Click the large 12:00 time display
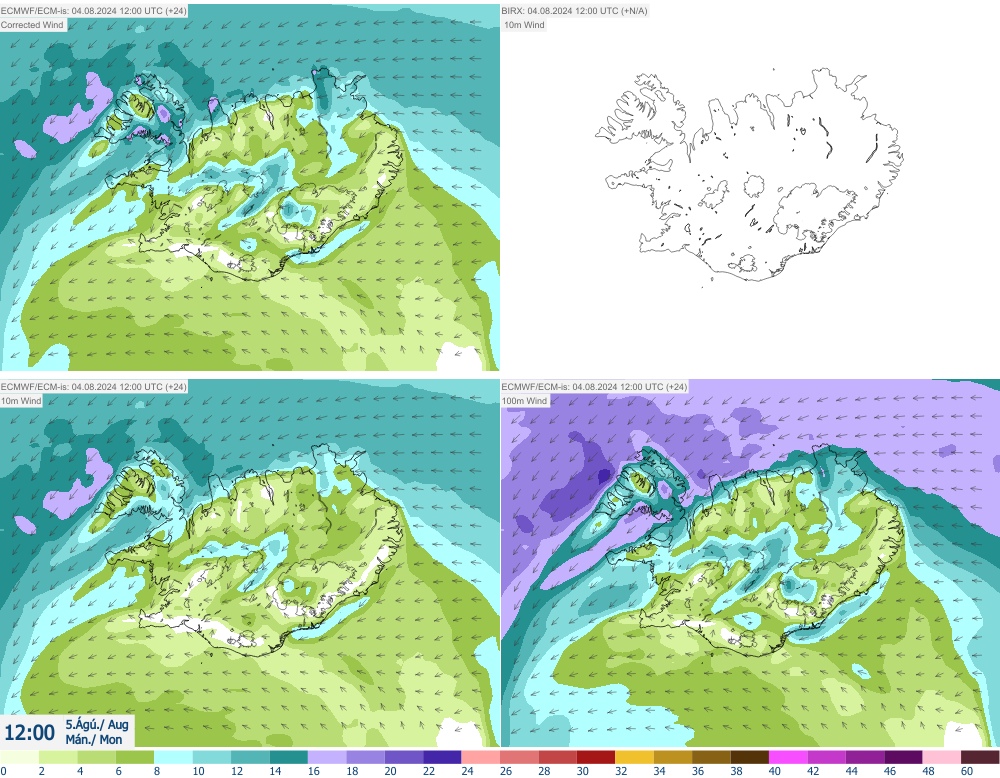The height and width of the screenshot is (778, 1000). pyautogui.click(x=29, y=732)
